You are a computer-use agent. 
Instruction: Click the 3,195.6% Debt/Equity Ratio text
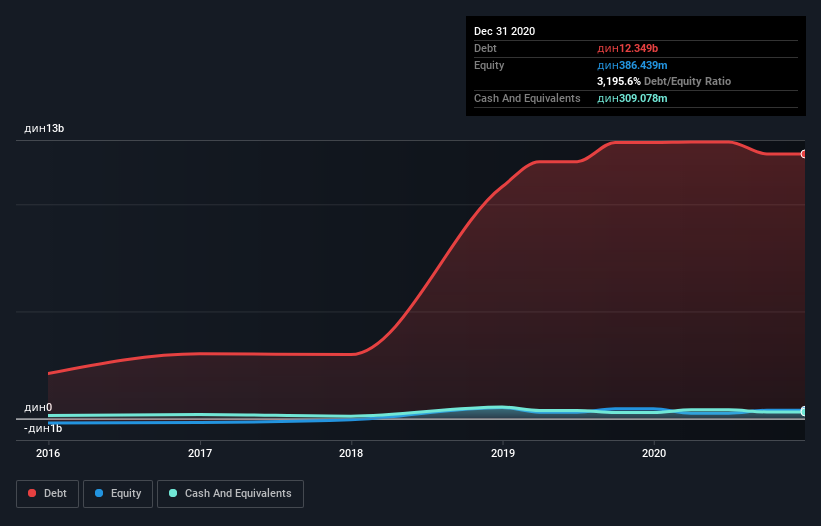tap(664, 81)
